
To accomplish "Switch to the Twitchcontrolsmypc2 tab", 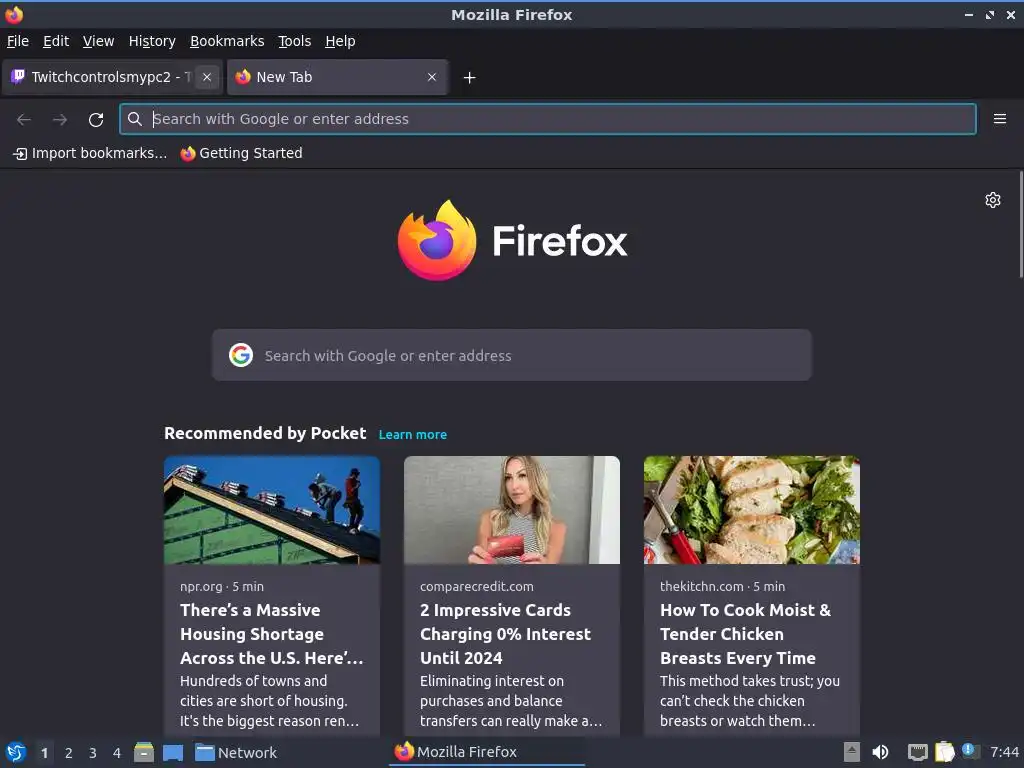I will tap(112, 77).
